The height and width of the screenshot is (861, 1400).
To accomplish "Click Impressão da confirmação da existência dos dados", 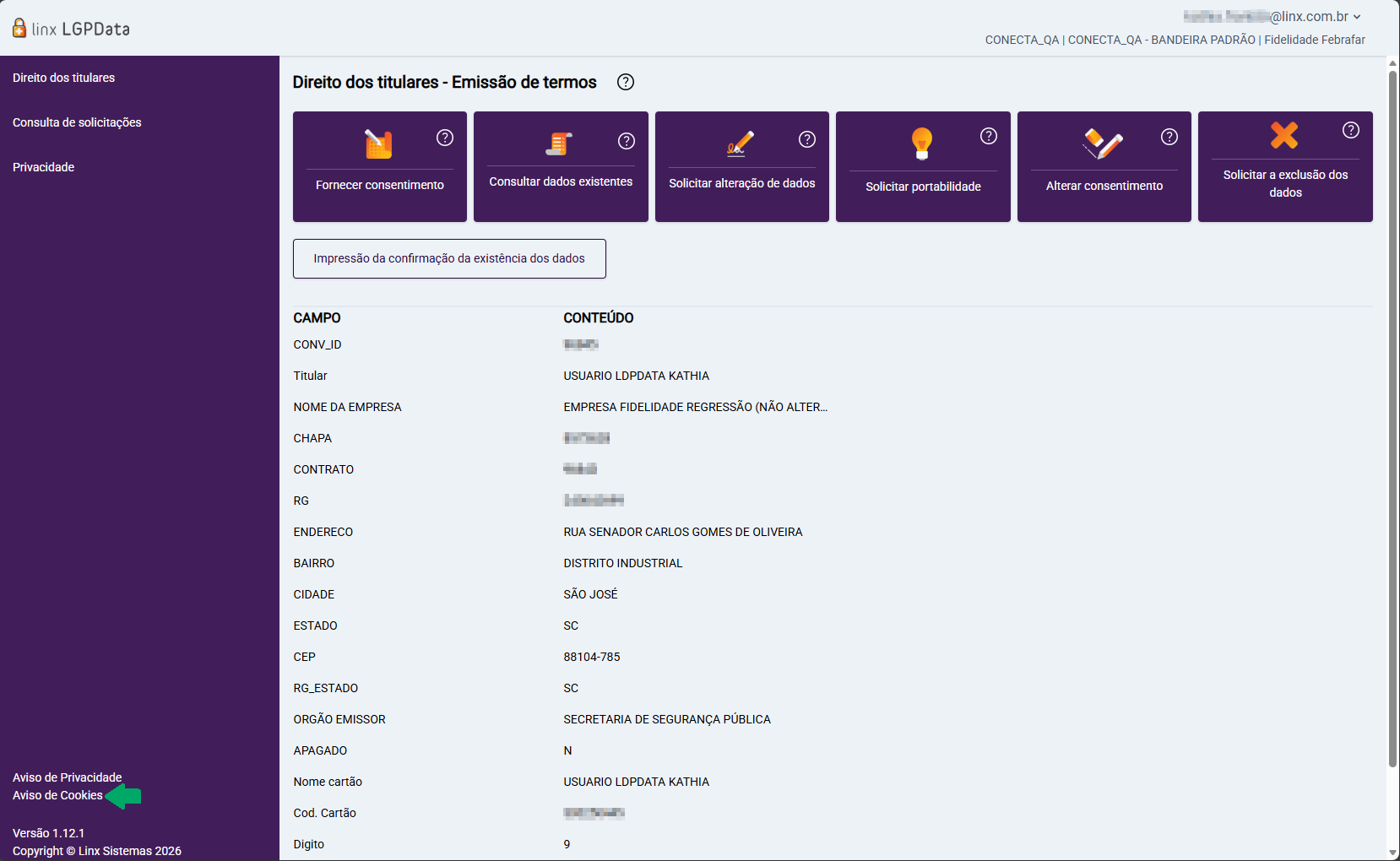I will [449, 258].
